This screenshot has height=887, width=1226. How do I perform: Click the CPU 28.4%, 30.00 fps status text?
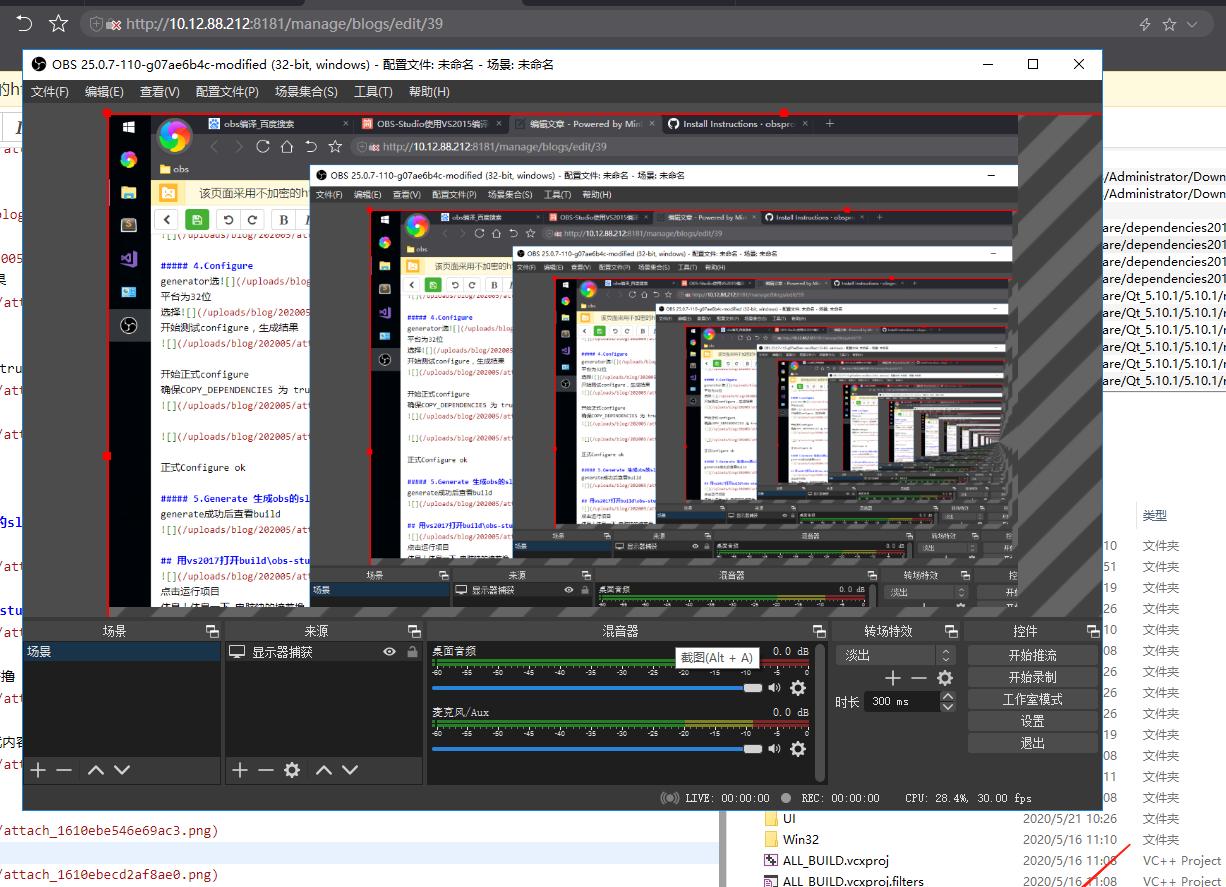pyautogui.click(x=970, y=798)
